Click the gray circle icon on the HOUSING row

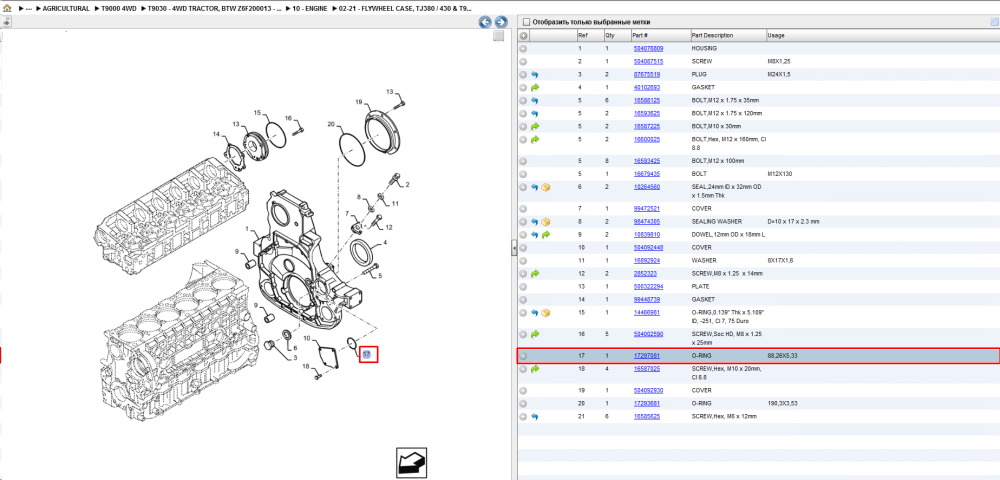(523, 48)
